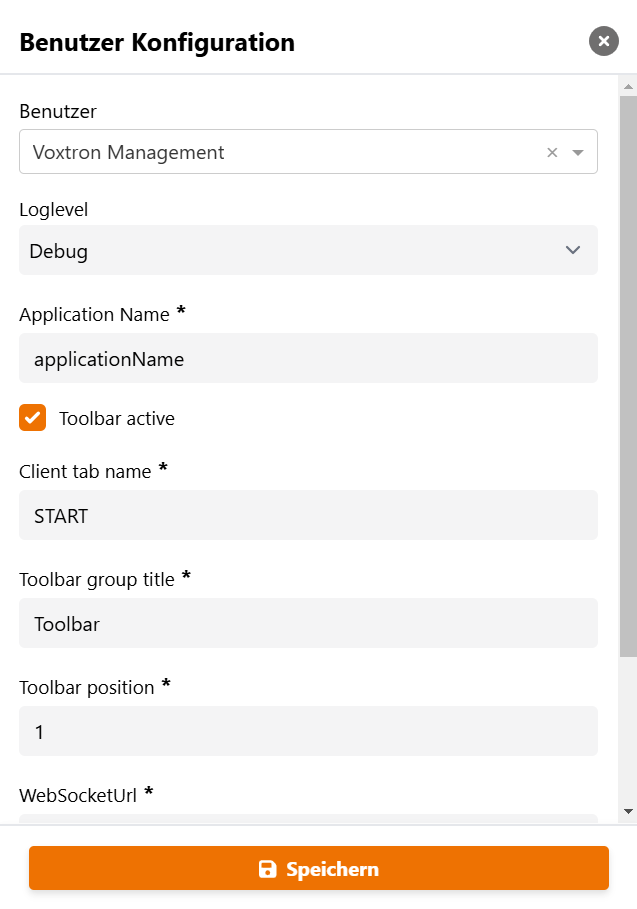This screenshot has height=909, width=637.
Task: Click the Application Name input field
Action: click(308, 358)
